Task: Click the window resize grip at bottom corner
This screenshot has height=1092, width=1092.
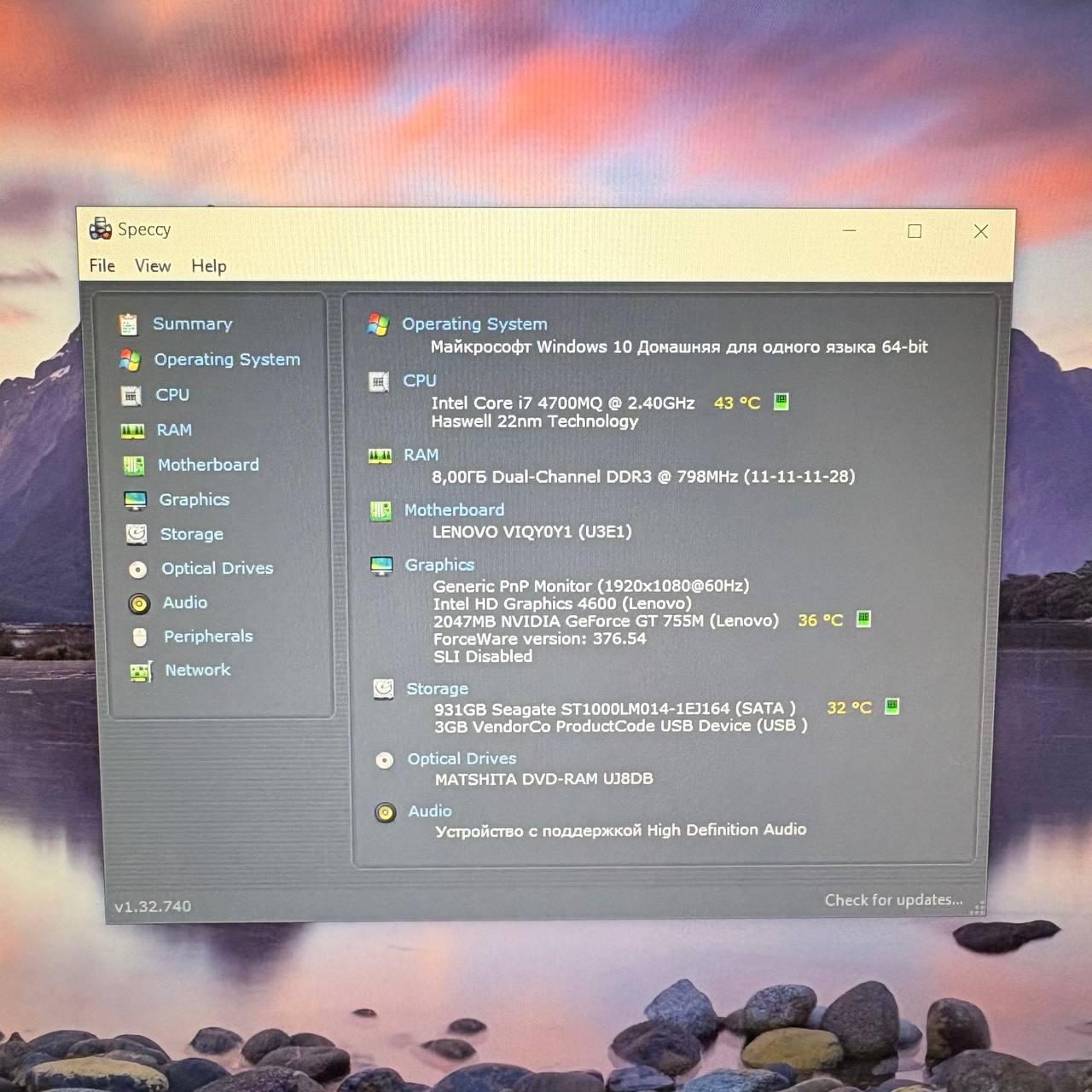Action: 978,909
